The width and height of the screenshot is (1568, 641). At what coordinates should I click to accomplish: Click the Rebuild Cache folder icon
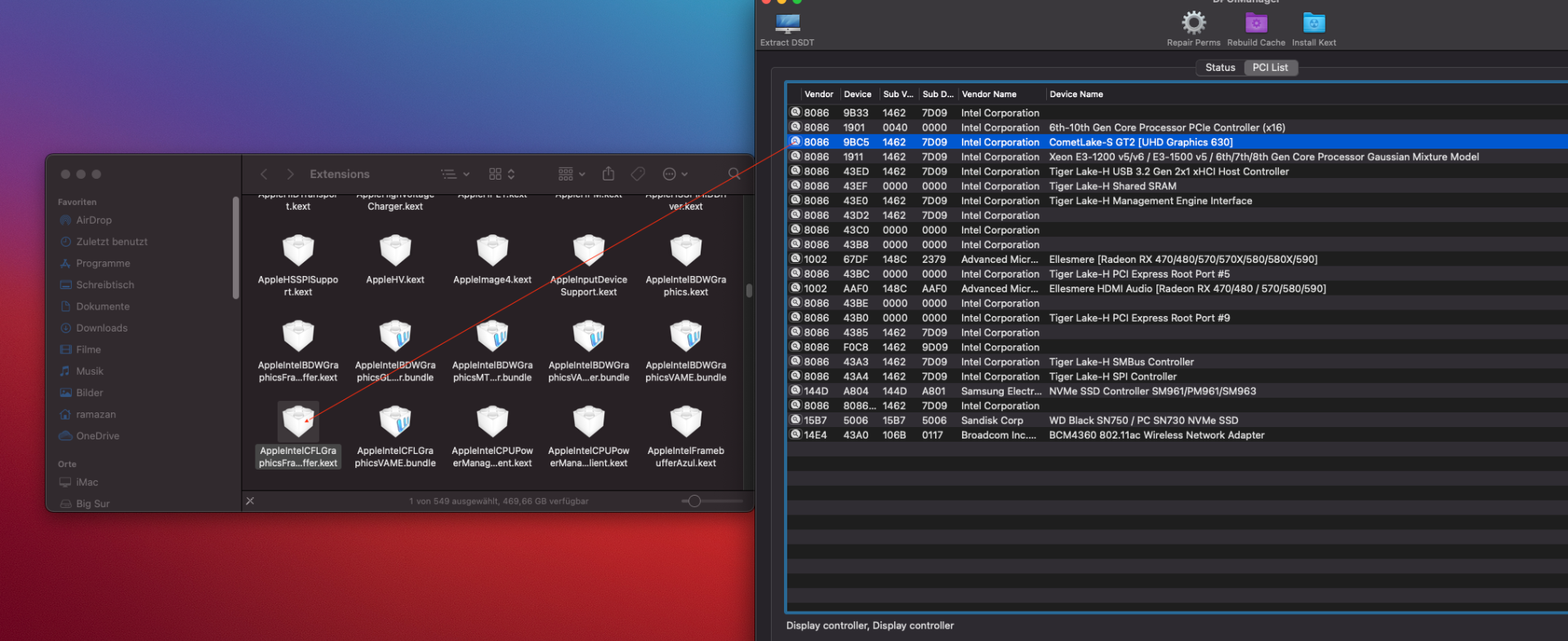(x=1255, y=23)
